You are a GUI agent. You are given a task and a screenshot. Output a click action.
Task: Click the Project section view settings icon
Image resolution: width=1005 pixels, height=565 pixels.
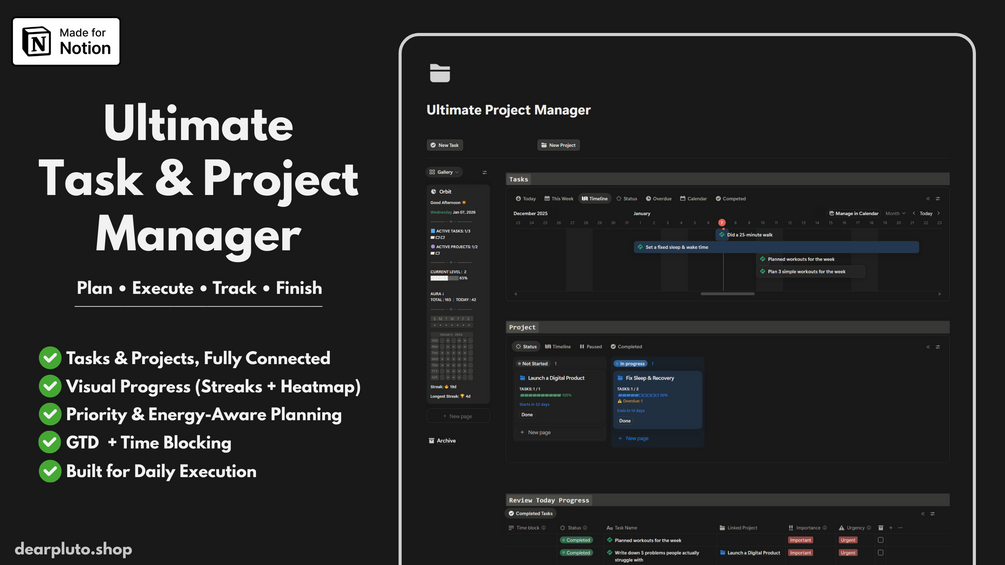point(938,347)
